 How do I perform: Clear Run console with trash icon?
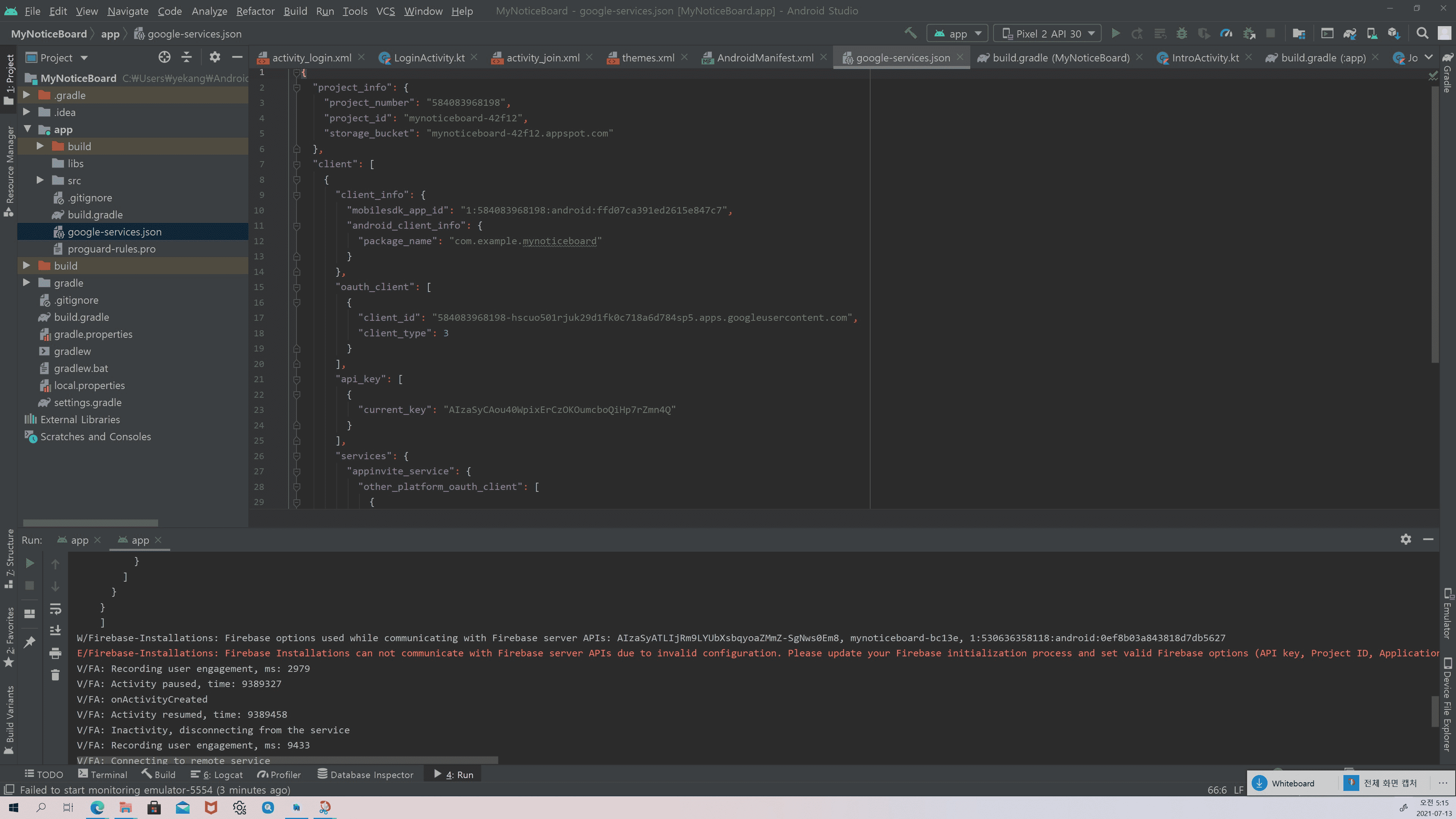coord(55,675)
